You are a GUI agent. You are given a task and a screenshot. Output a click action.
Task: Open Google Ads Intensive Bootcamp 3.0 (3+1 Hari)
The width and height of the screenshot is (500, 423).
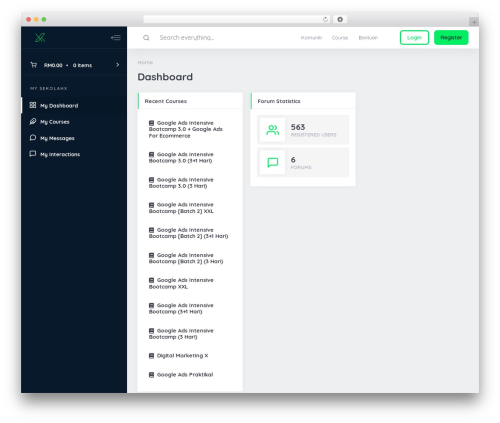[181, 157]
